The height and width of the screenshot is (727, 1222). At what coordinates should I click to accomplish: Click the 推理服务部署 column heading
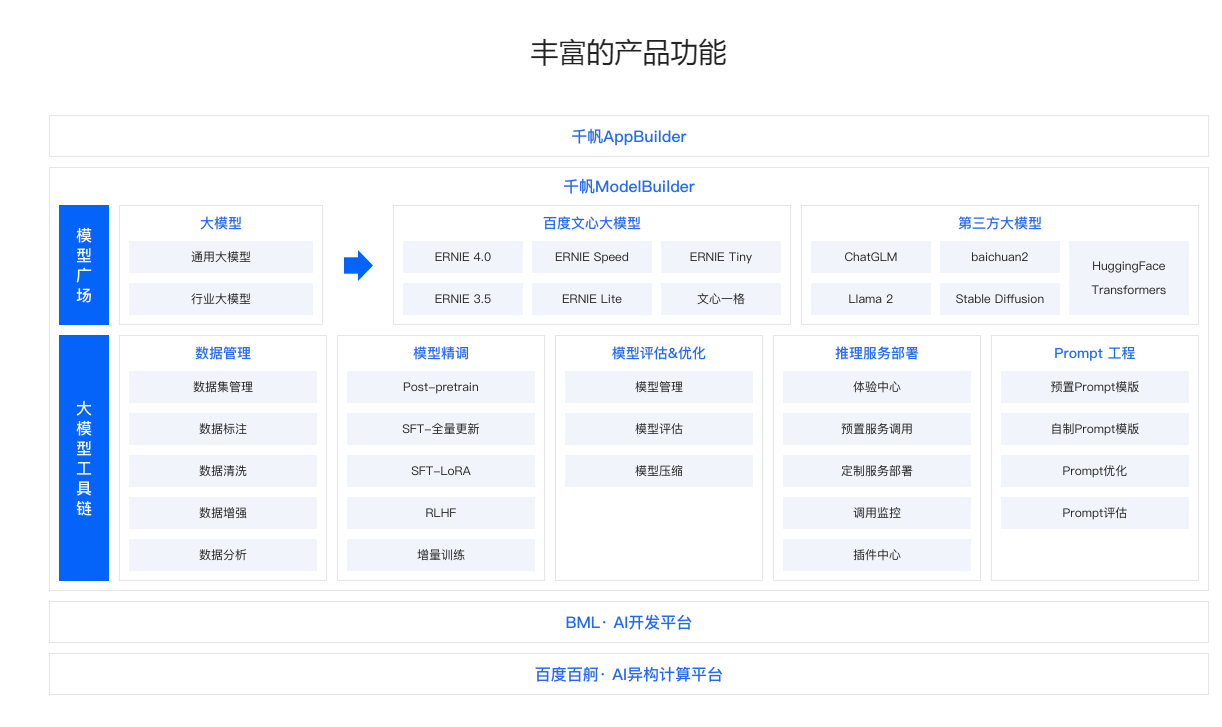click(x=877, y=354)
